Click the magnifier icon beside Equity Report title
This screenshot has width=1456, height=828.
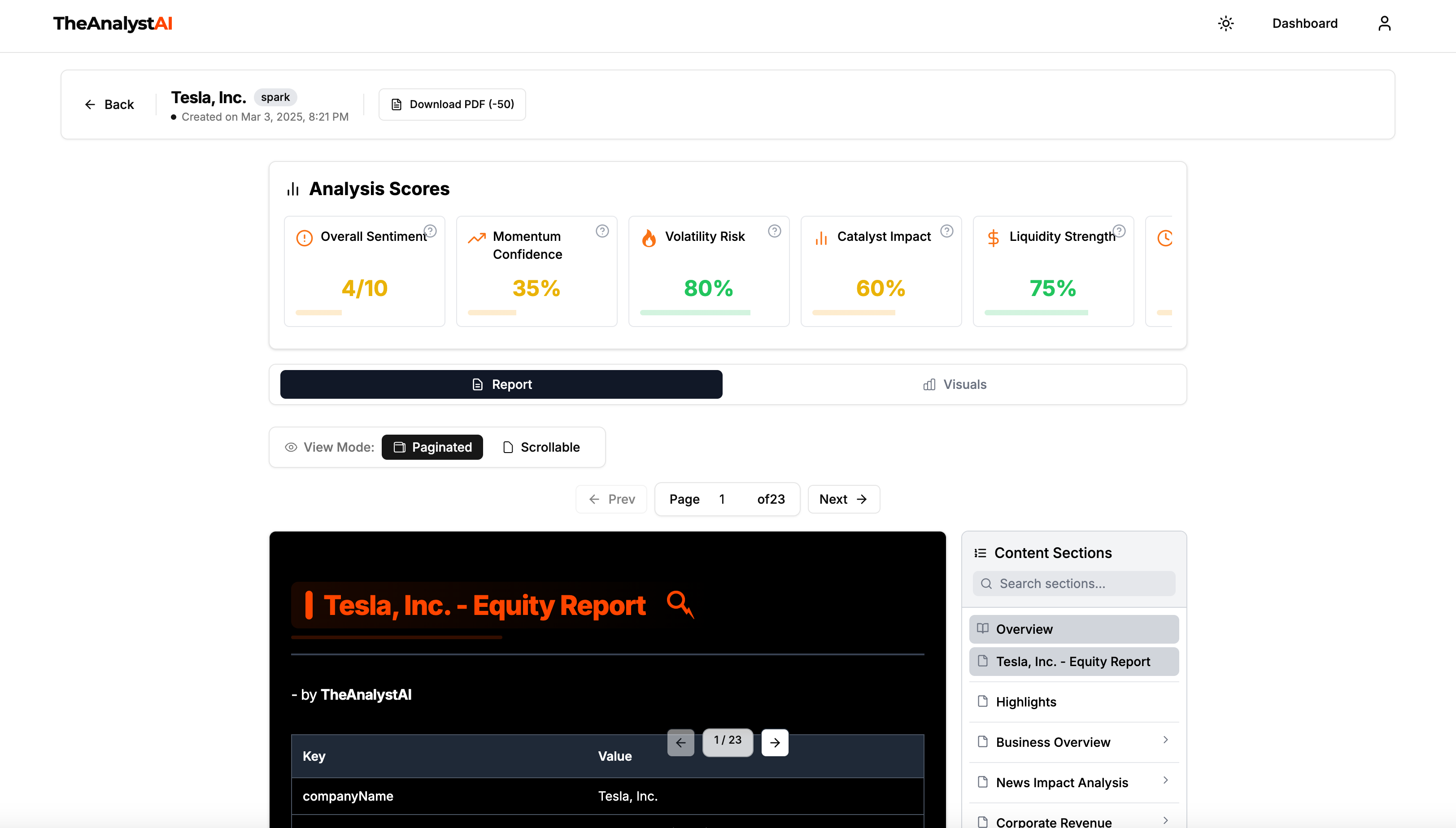point(680,605)
